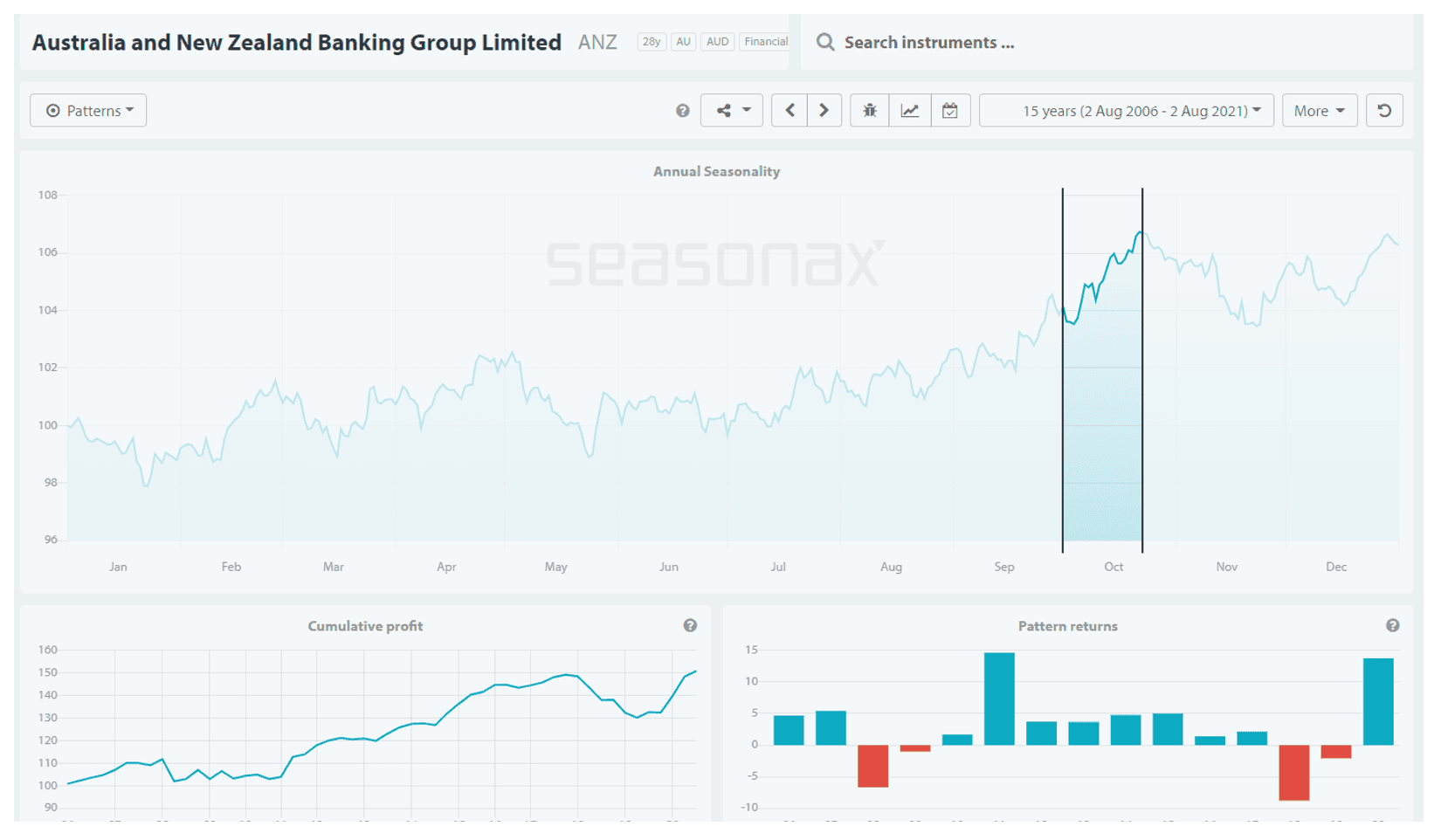Click the Jan month axis label
Viewport: 1441px width, 840px height.
118,567
